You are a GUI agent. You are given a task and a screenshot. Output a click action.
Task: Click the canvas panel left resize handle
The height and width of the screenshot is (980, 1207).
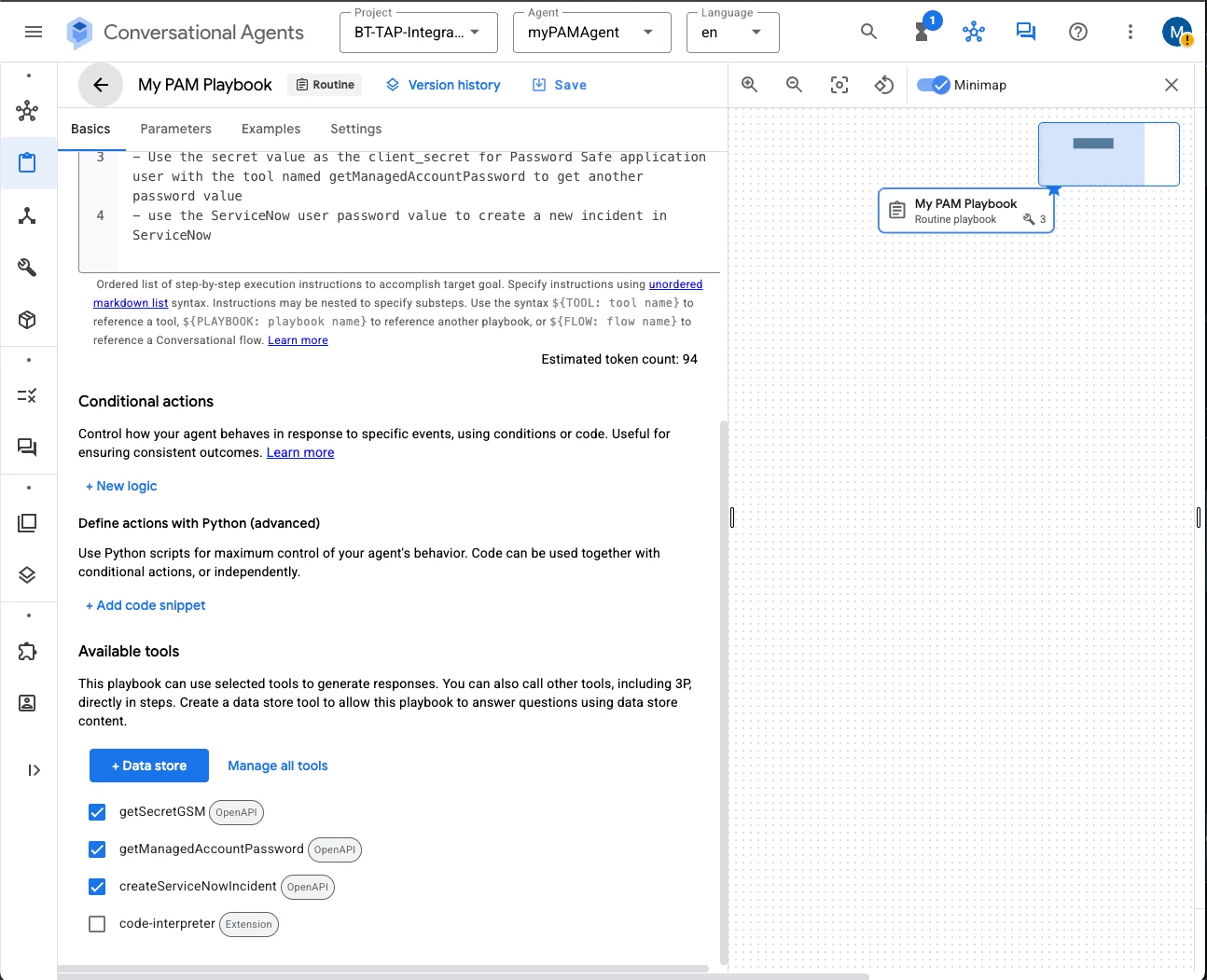(x=732, y=518)
